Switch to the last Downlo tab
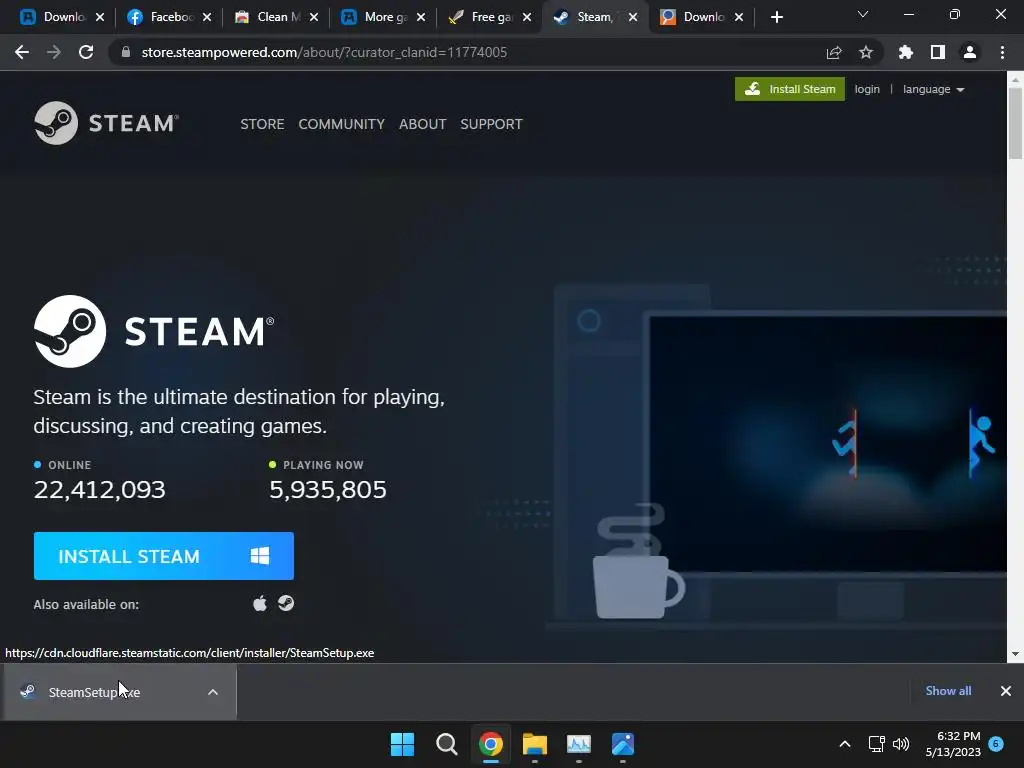This screenshot has width=1024, height=768. pos(703,17)
